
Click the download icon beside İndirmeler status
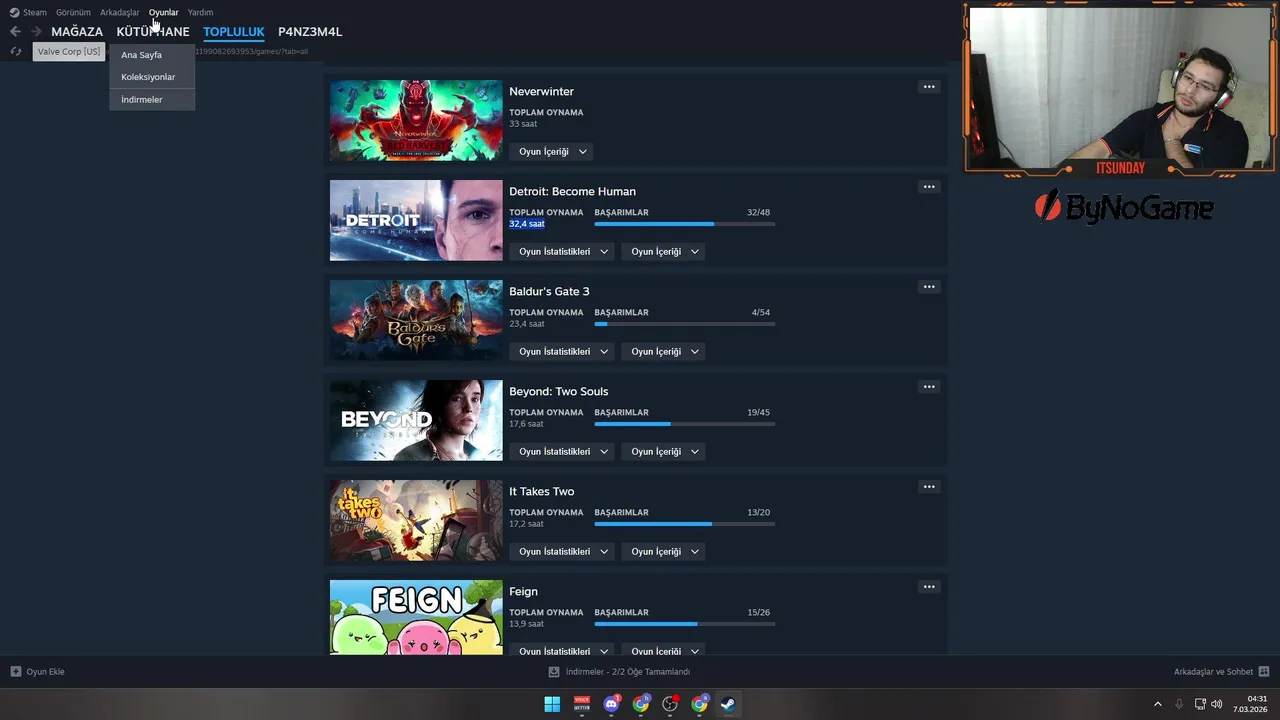click(554, 672)
